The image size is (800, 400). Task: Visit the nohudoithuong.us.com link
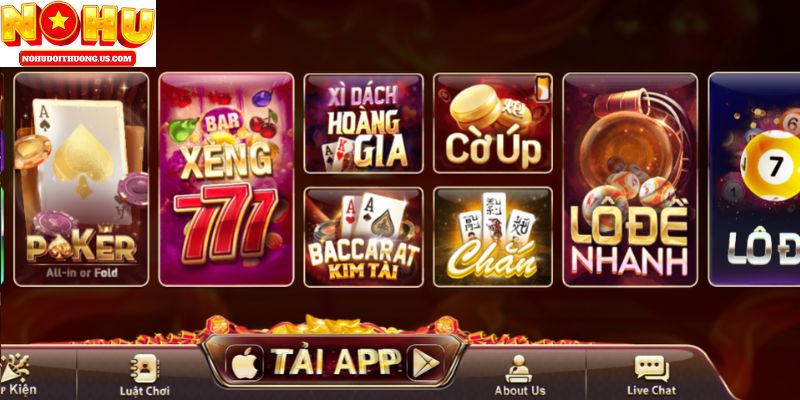pos(78,58)
